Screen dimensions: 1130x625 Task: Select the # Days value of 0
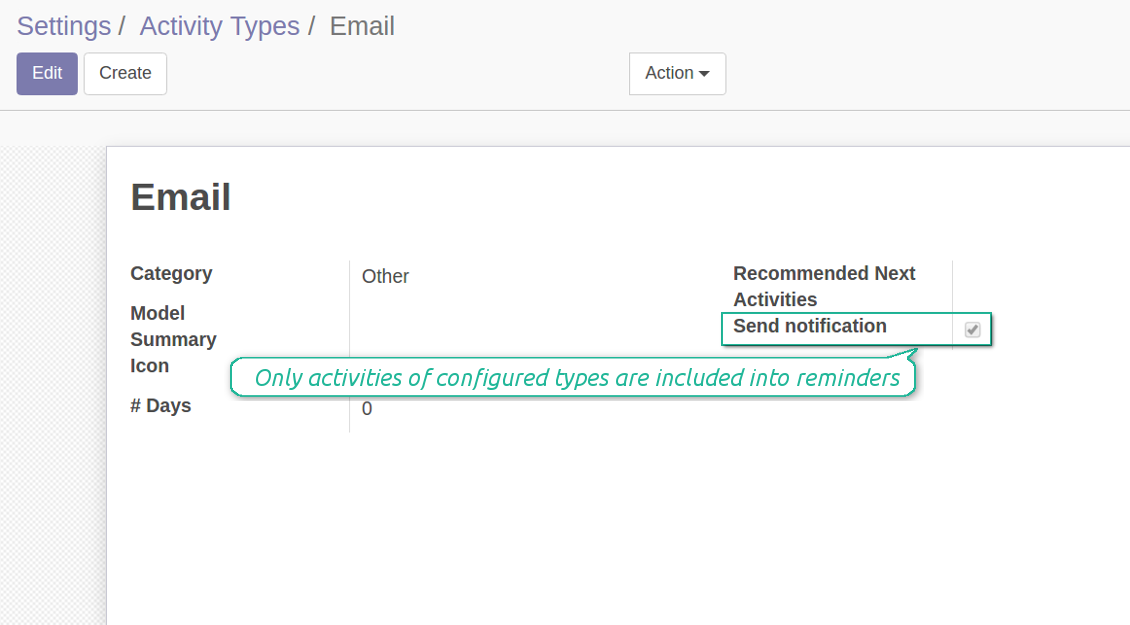tap(366, 408)
